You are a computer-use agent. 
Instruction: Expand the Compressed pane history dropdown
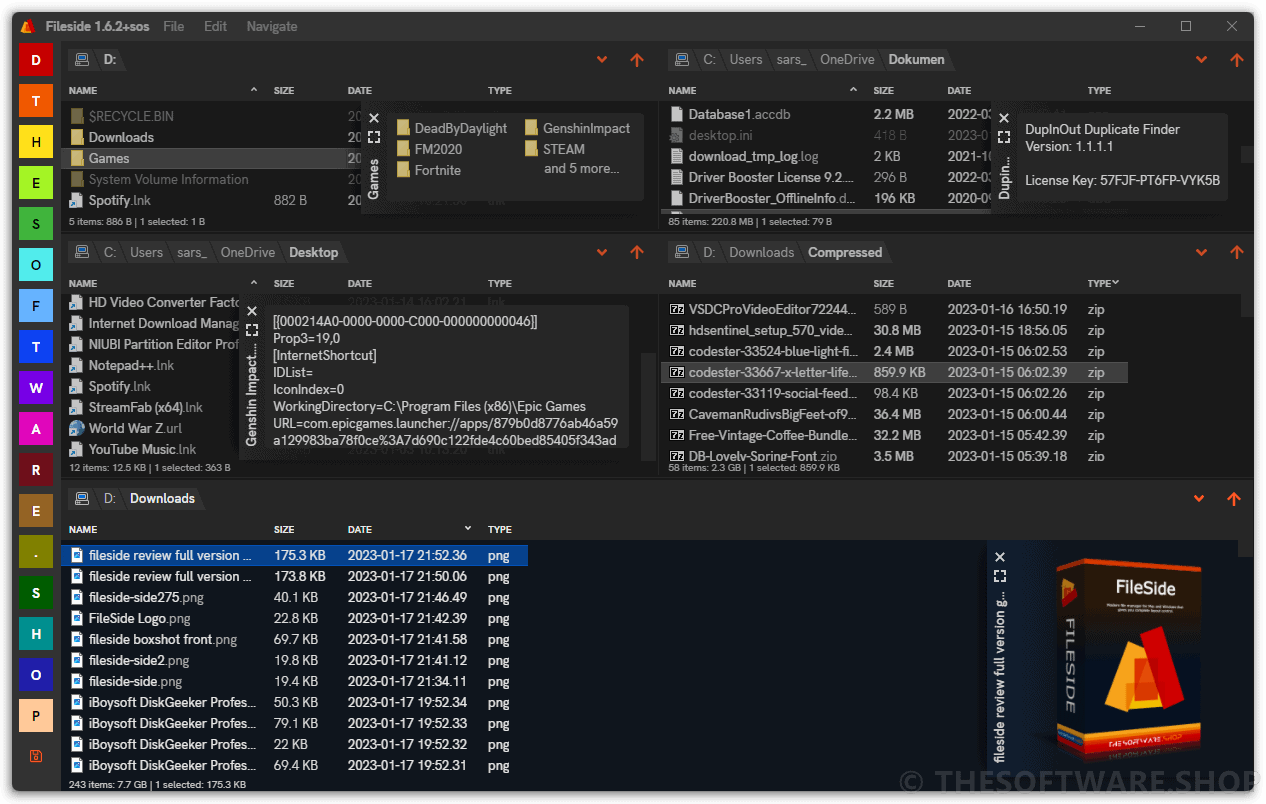click(1202, 253)
